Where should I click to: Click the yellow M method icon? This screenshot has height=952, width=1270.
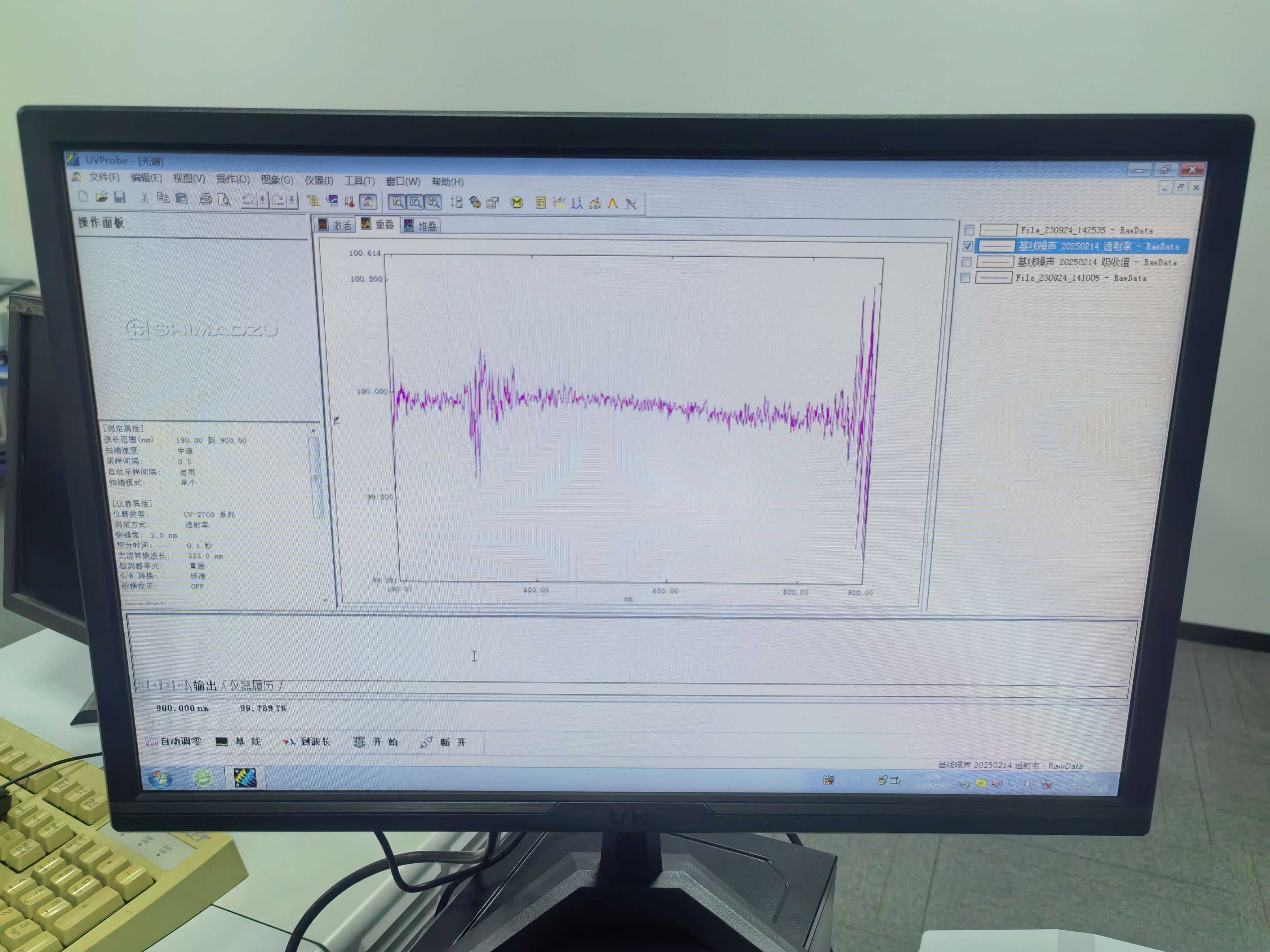(517, 203)
